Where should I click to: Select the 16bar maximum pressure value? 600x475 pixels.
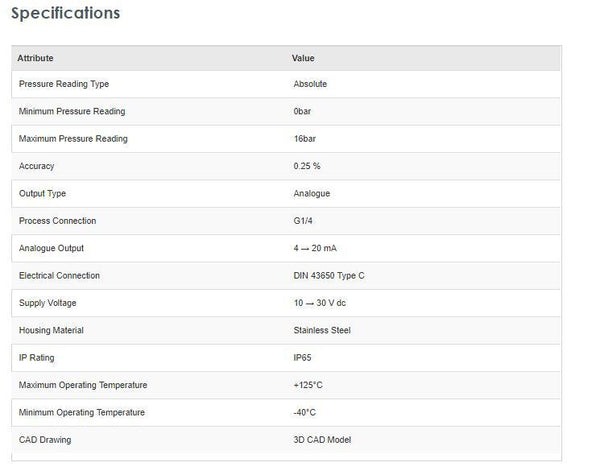click(x=305, y=139)
